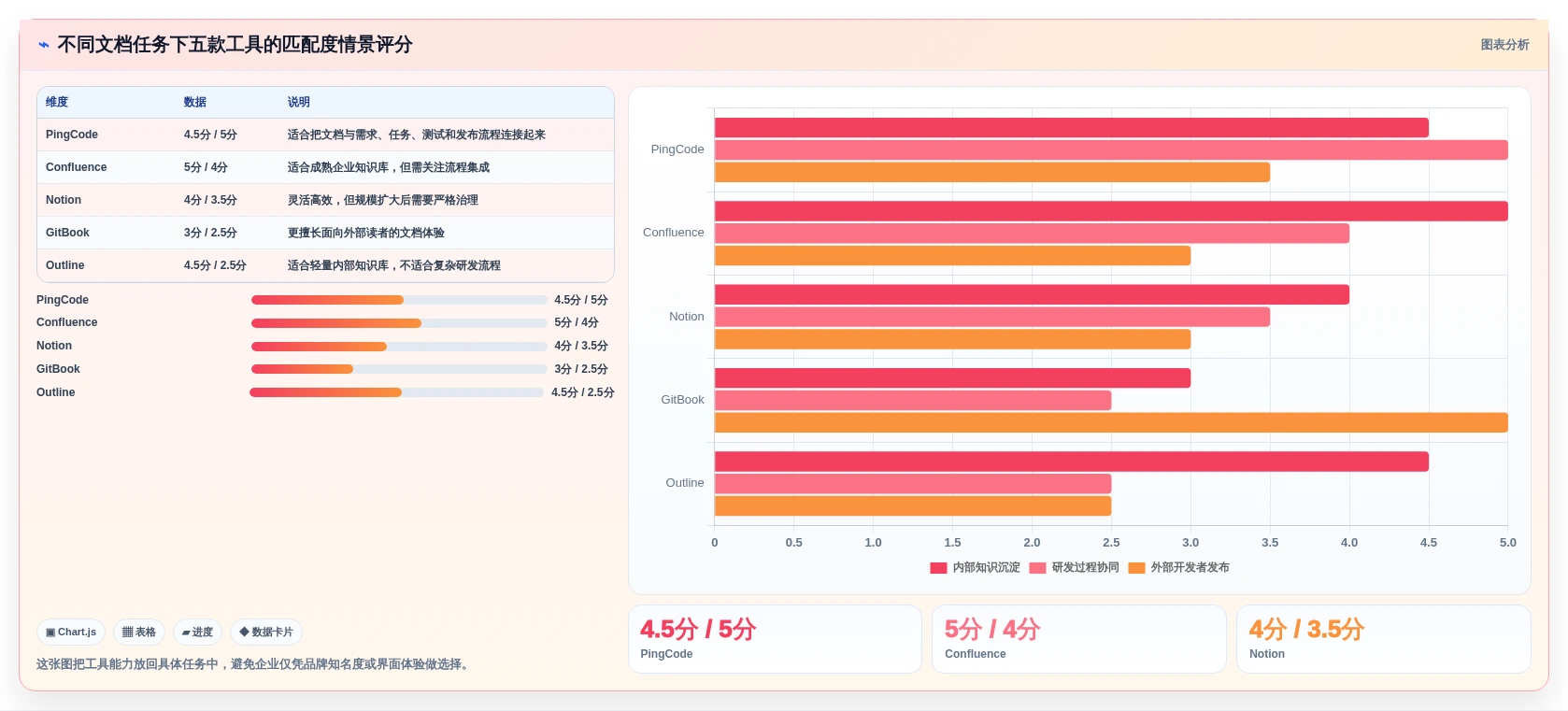Select the 进度 tag chip

197,633
